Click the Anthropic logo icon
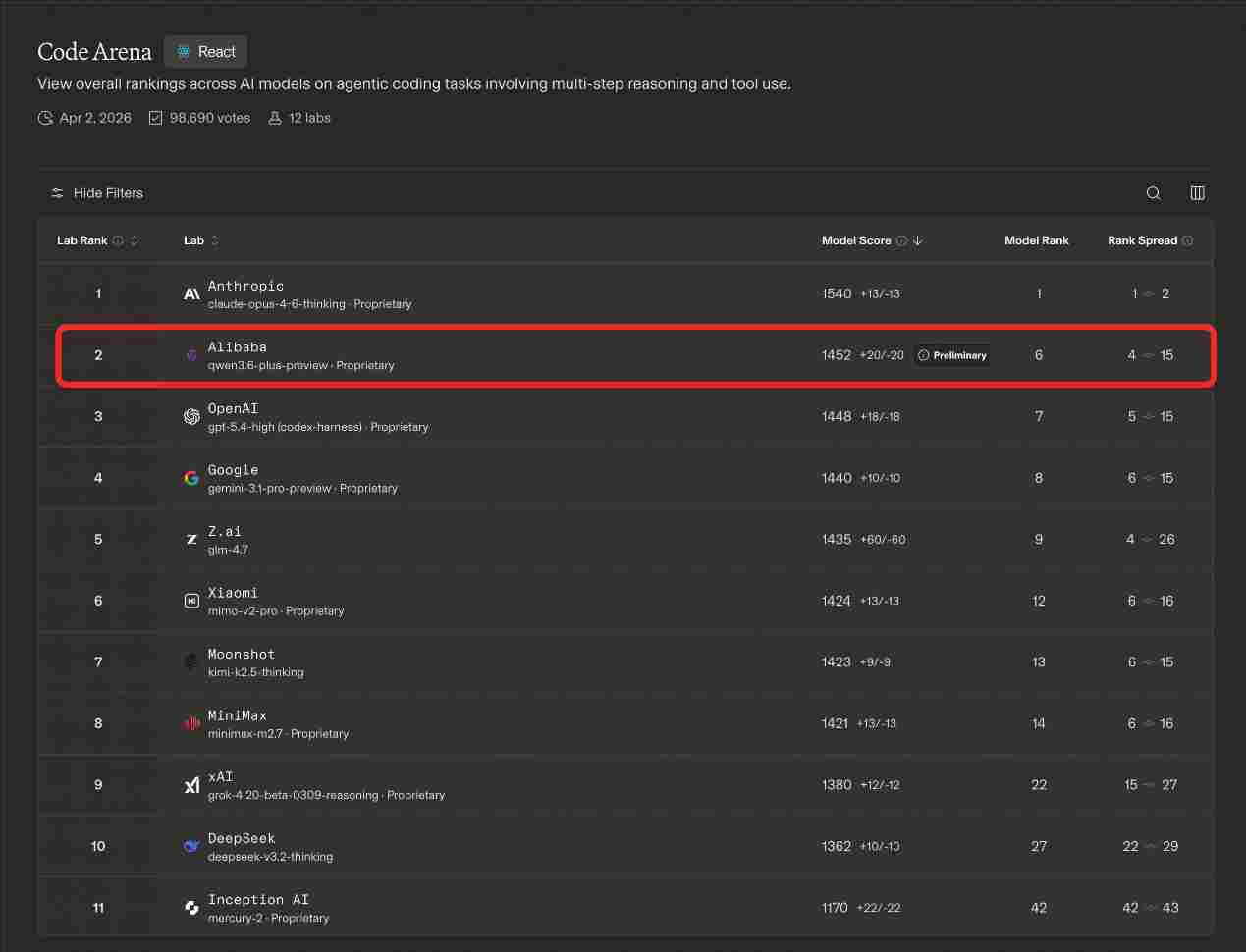Image resolution: width=1246 pixels, height=952 pixels. click(191, 294)
